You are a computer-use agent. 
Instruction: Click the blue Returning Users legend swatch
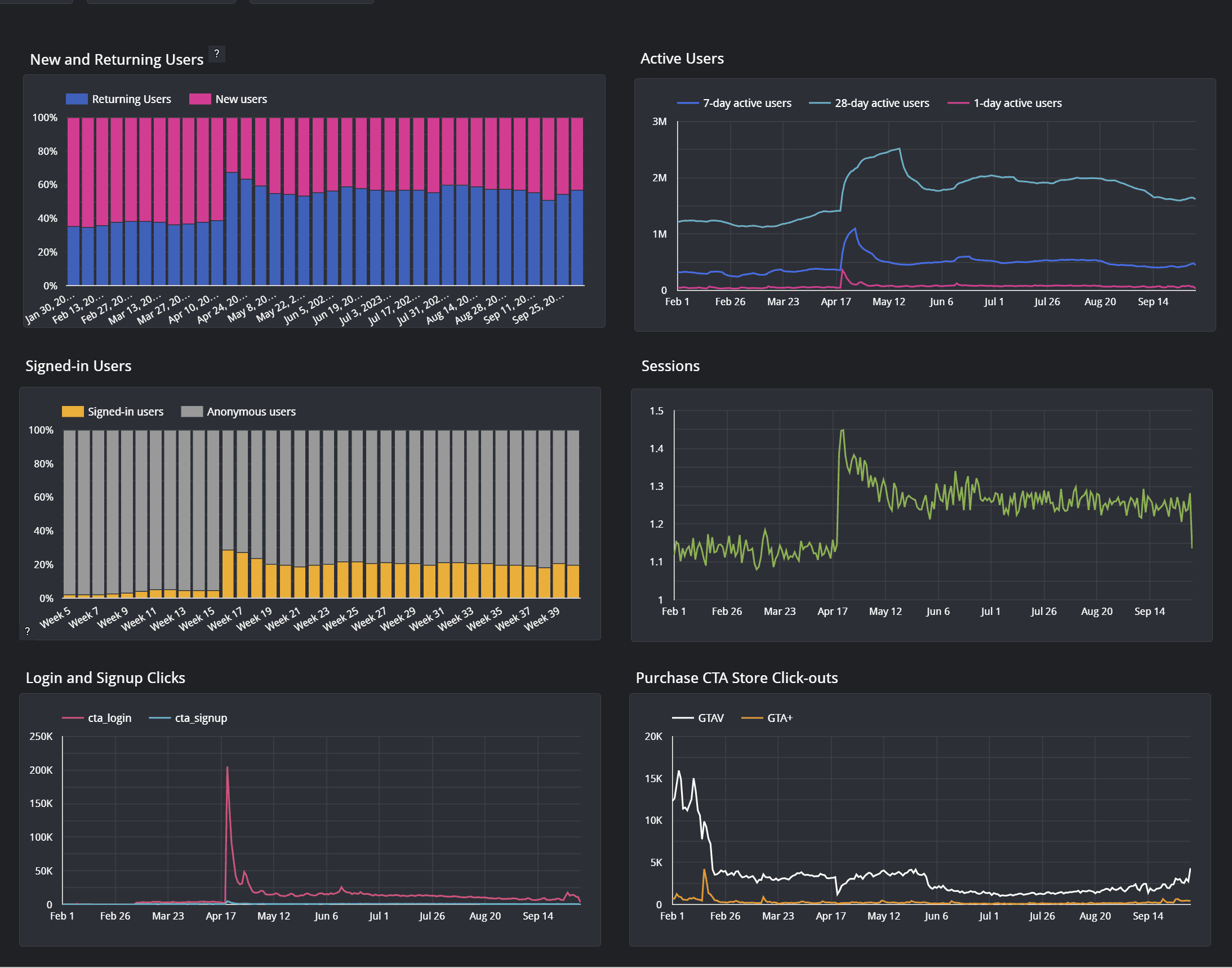pyautogui.click(x=77, y=99)
